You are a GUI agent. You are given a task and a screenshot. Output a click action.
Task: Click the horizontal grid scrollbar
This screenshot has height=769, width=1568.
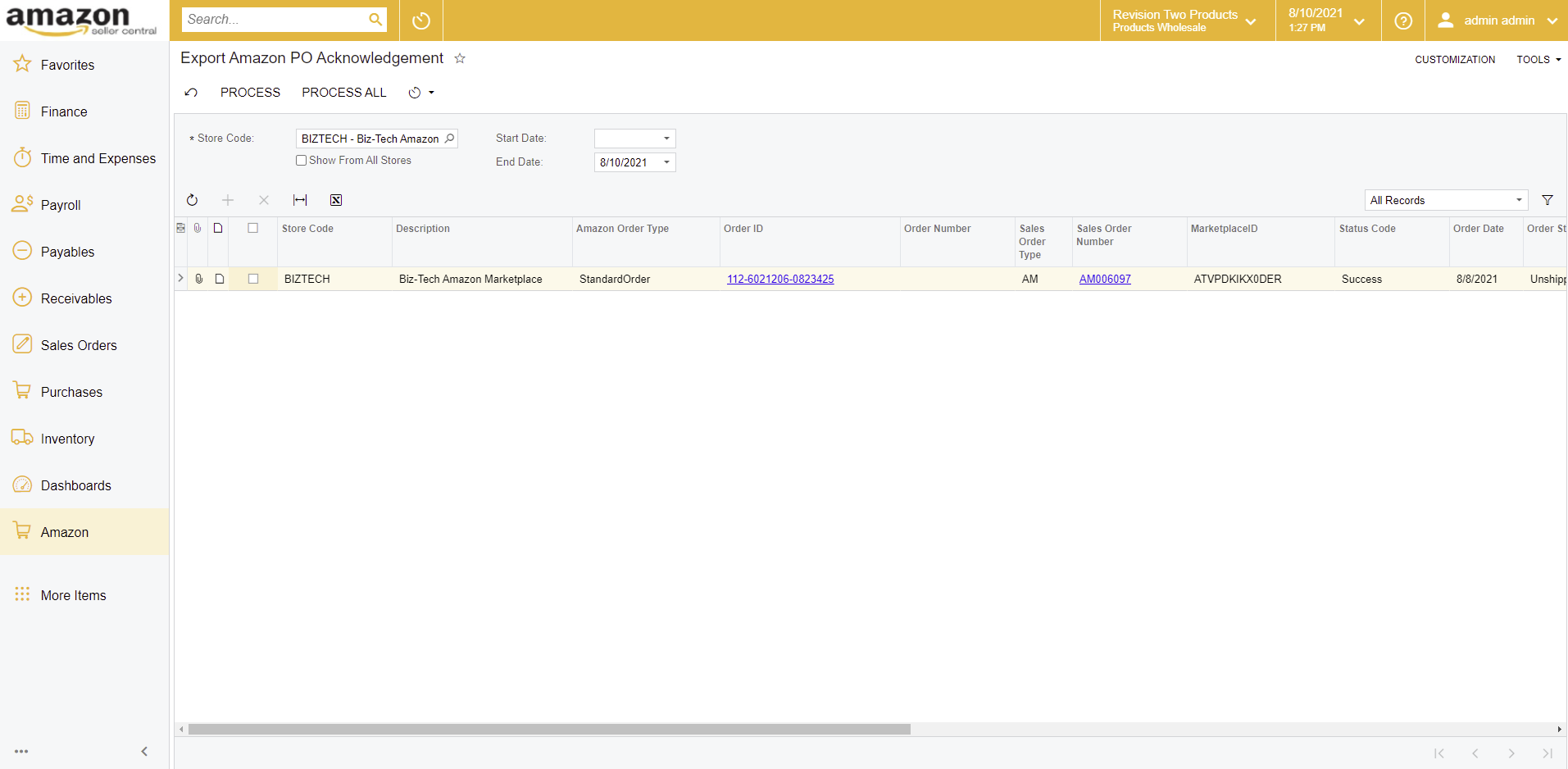[x=549, y=729]
